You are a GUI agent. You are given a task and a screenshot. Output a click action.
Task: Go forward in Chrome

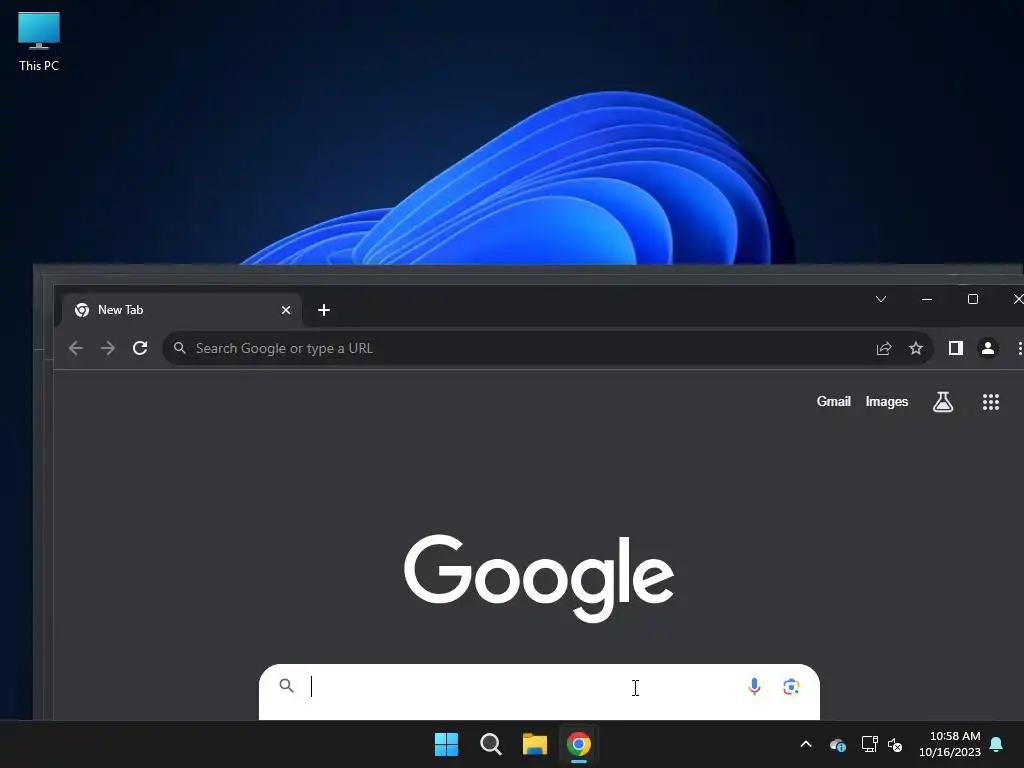[x=108, y=348]
